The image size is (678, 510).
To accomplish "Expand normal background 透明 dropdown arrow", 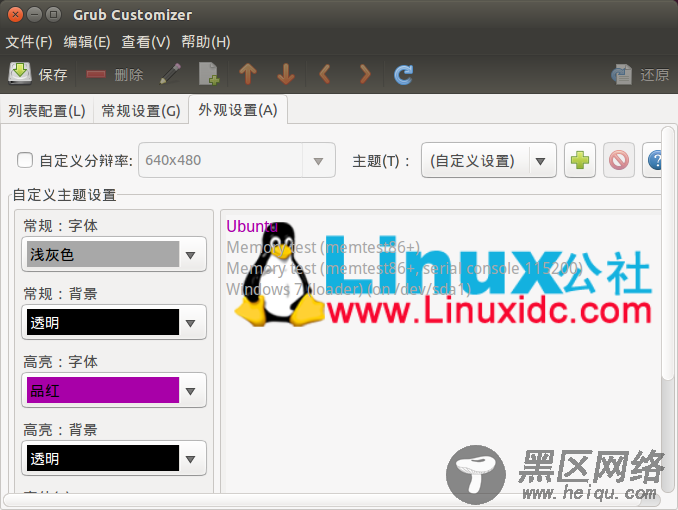I will pos(191,323).
